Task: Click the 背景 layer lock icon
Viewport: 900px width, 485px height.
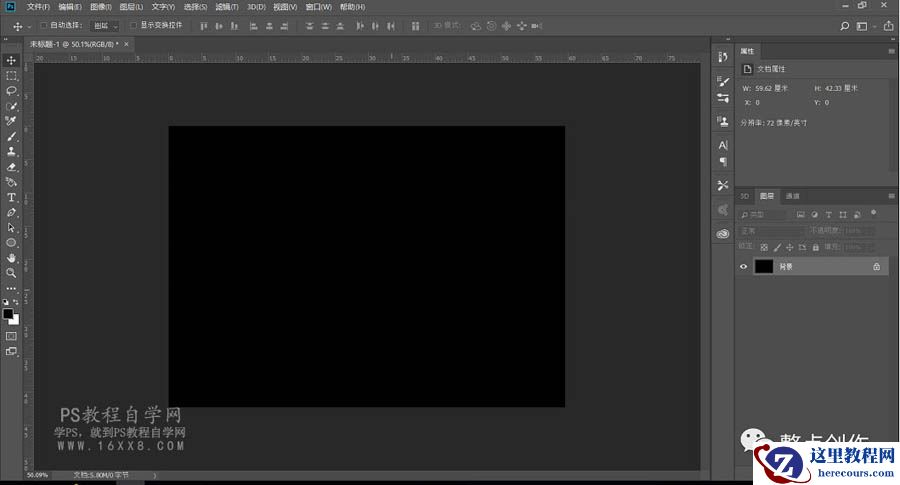Action: click(876, 267)
